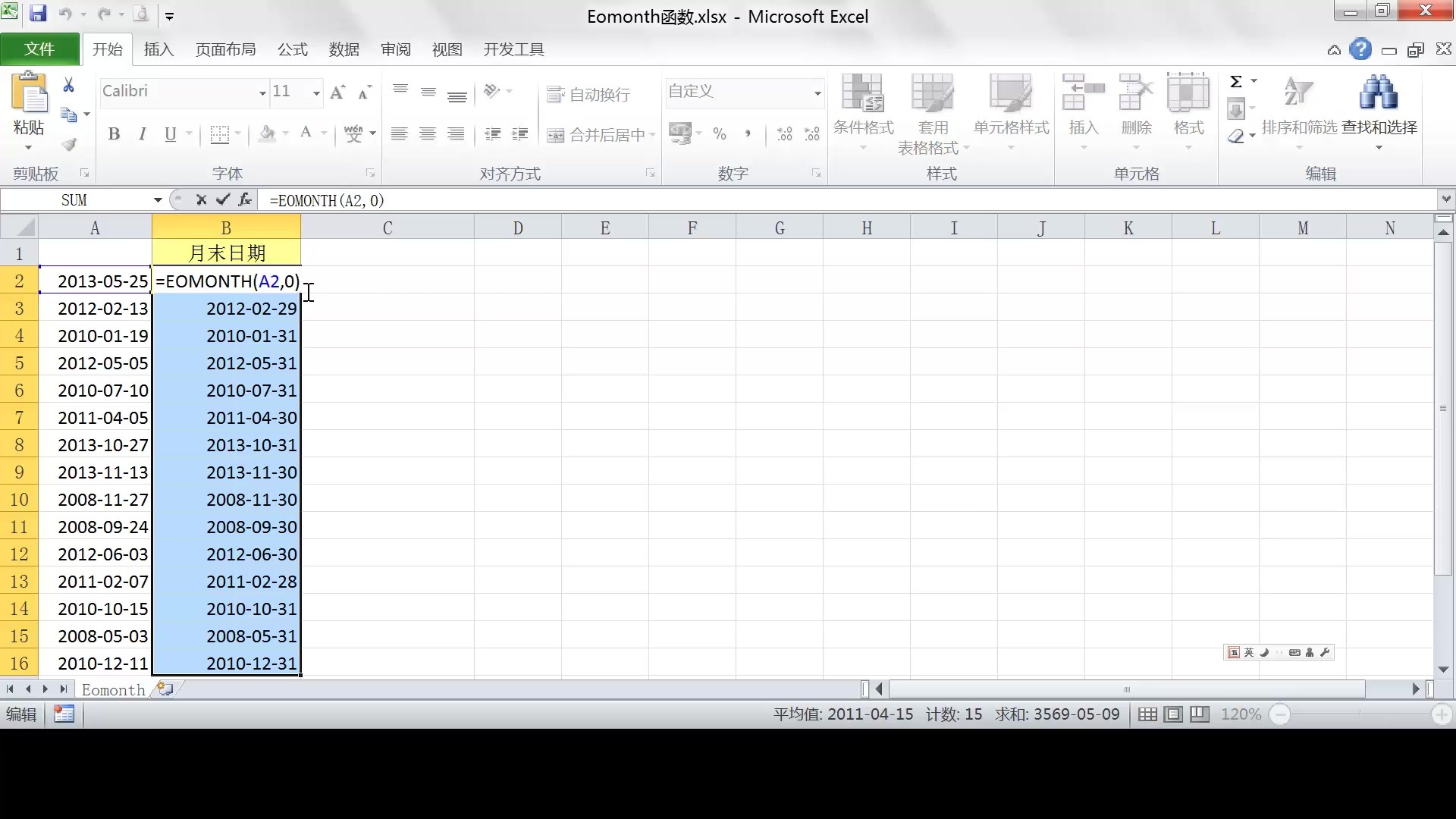The width and height of the screenshot is (1456, 819).
Task: Click the increase decimal icon
Action: [784, 134]
